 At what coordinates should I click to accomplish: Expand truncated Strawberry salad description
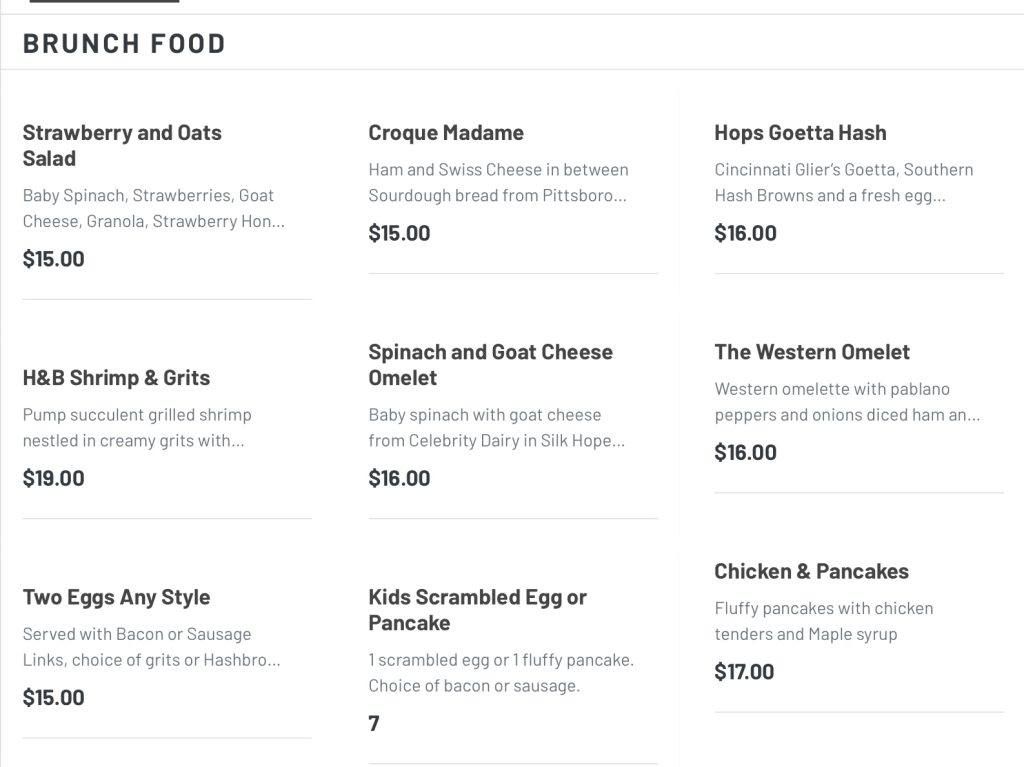153,208
